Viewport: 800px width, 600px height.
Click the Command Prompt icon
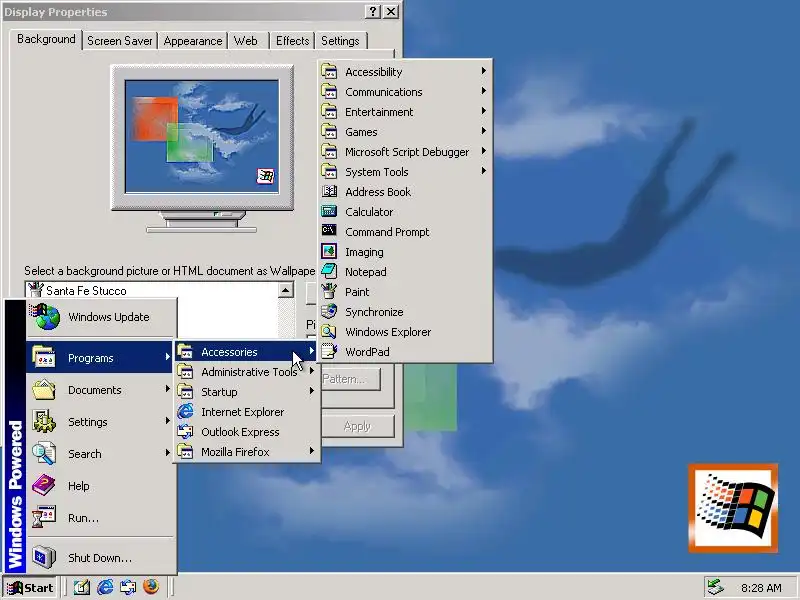pyautogui.click(x=329, y=231)
